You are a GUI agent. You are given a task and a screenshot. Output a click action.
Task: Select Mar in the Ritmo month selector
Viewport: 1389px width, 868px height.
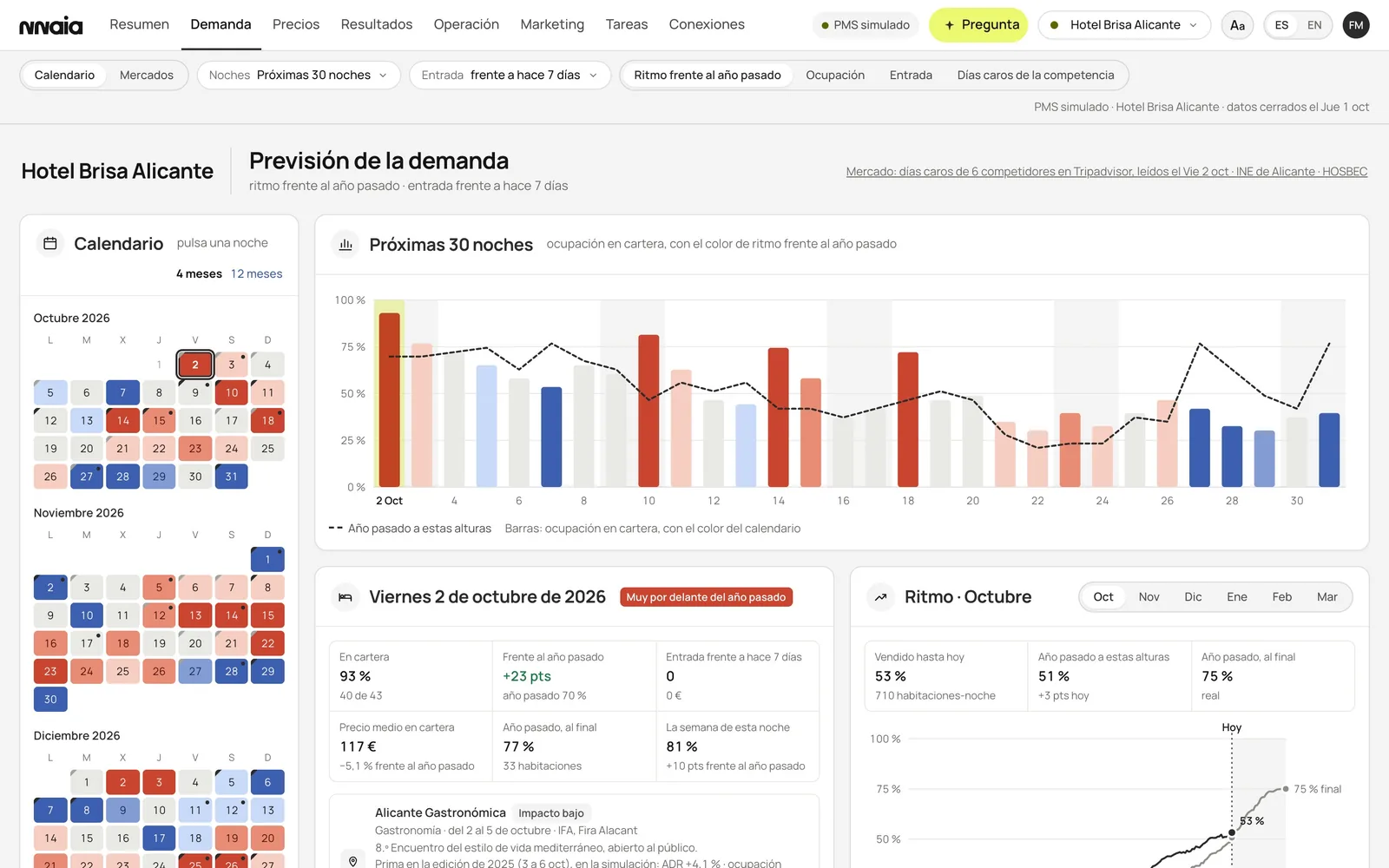[x=1326, y=597]
